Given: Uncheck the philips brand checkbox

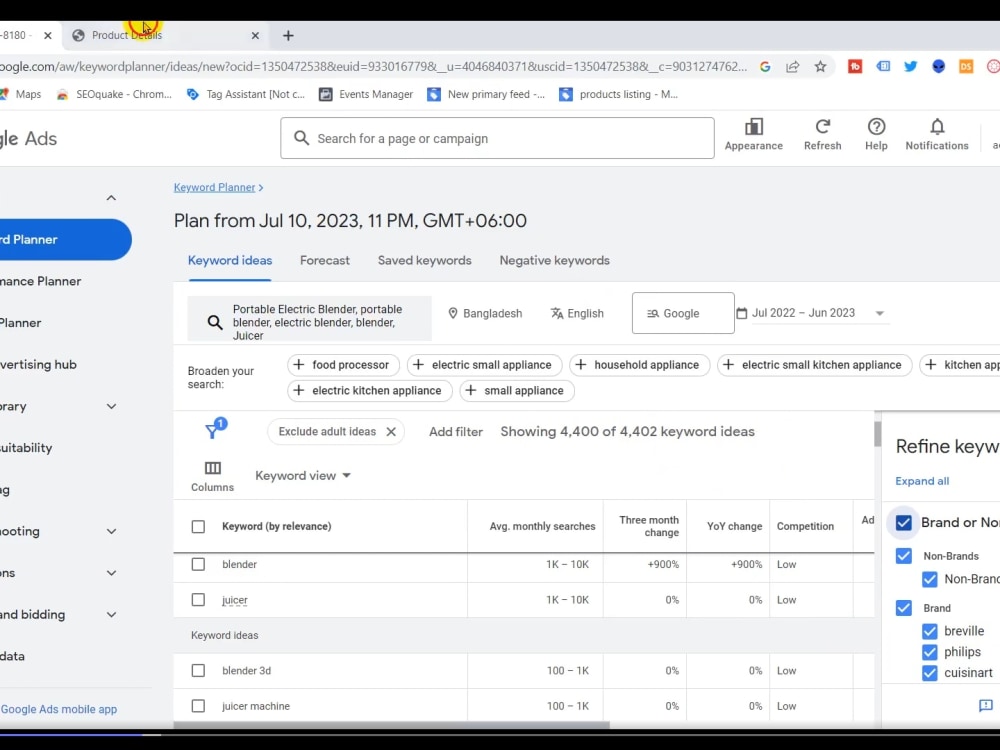Looking at the screenshot, I should pos(929,652).
